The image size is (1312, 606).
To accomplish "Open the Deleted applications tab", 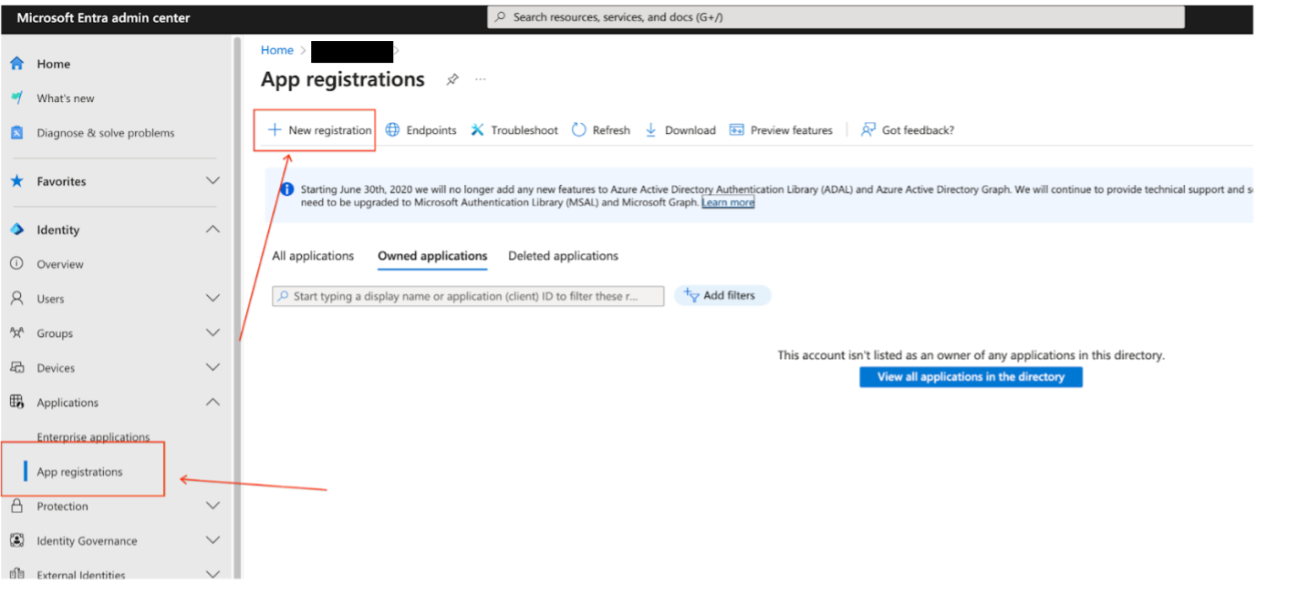I will click(x=563, y=256).
